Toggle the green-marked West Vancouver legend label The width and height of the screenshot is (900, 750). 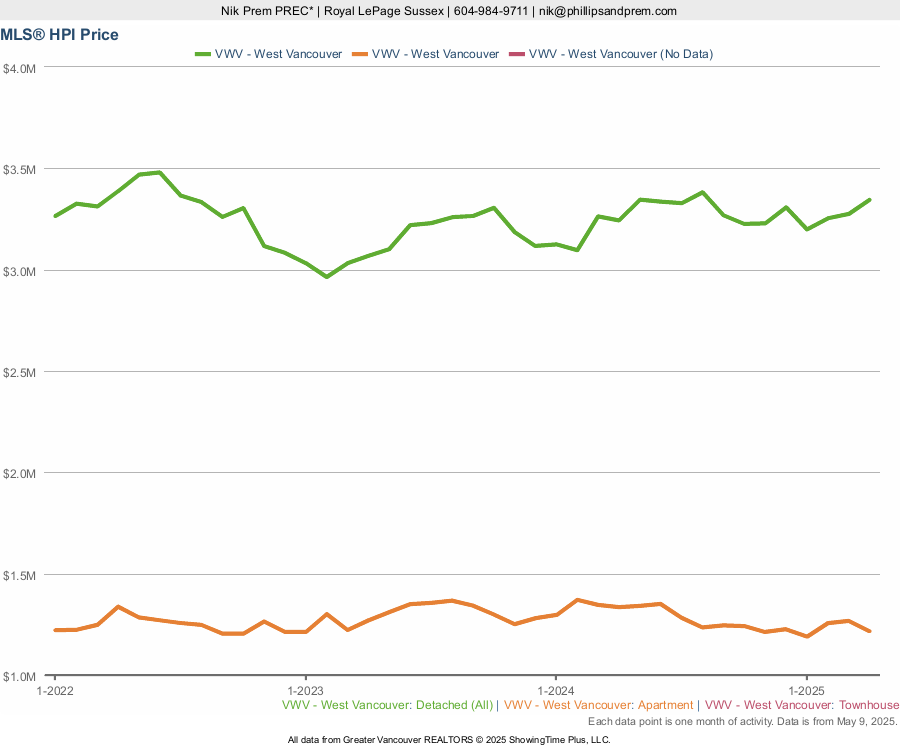278,54
